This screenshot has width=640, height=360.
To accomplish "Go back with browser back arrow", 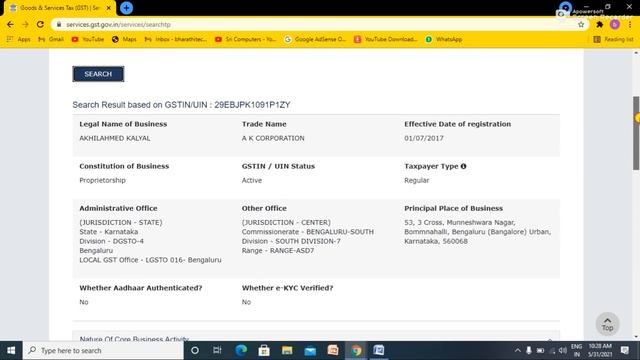I will point(10,24).
